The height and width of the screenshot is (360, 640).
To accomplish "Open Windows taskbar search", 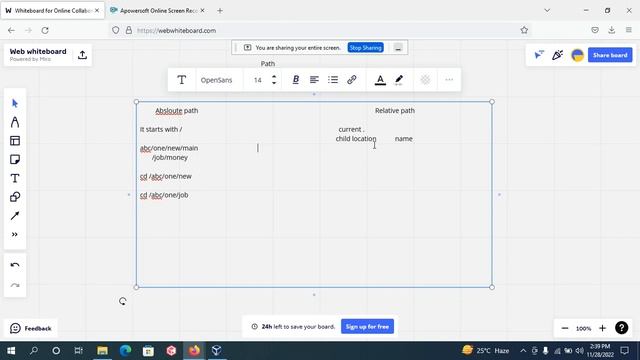I will click(x=34, y=351).
